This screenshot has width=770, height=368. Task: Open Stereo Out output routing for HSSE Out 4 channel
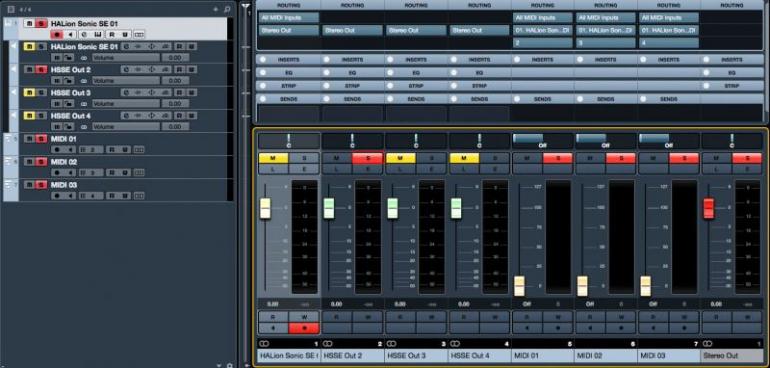[479, 30]
